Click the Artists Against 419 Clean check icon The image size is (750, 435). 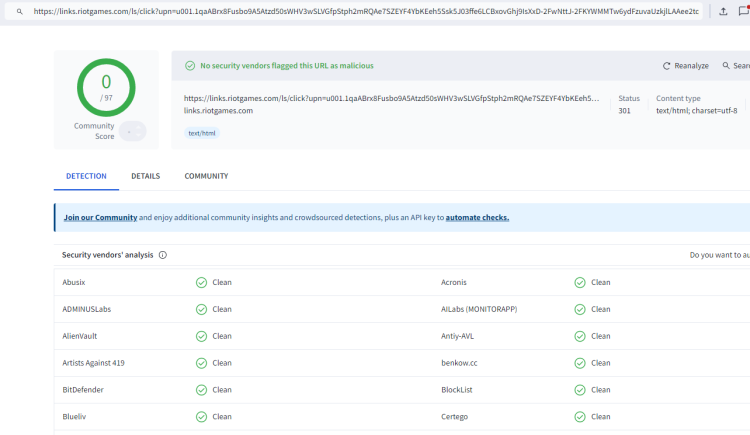pyautogui.click(x=201, y=363)
